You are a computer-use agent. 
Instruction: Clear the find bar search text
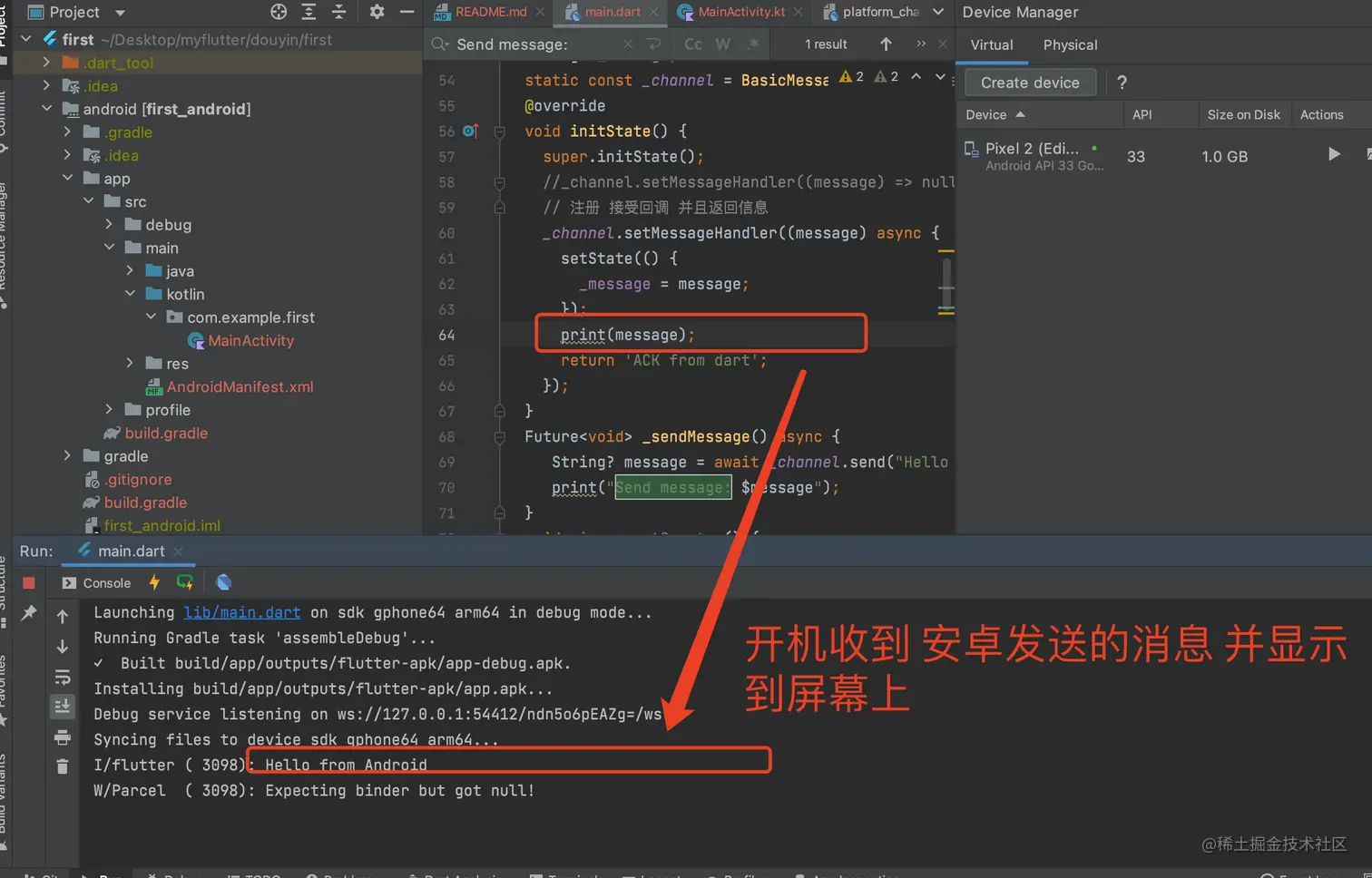point(628,44)
